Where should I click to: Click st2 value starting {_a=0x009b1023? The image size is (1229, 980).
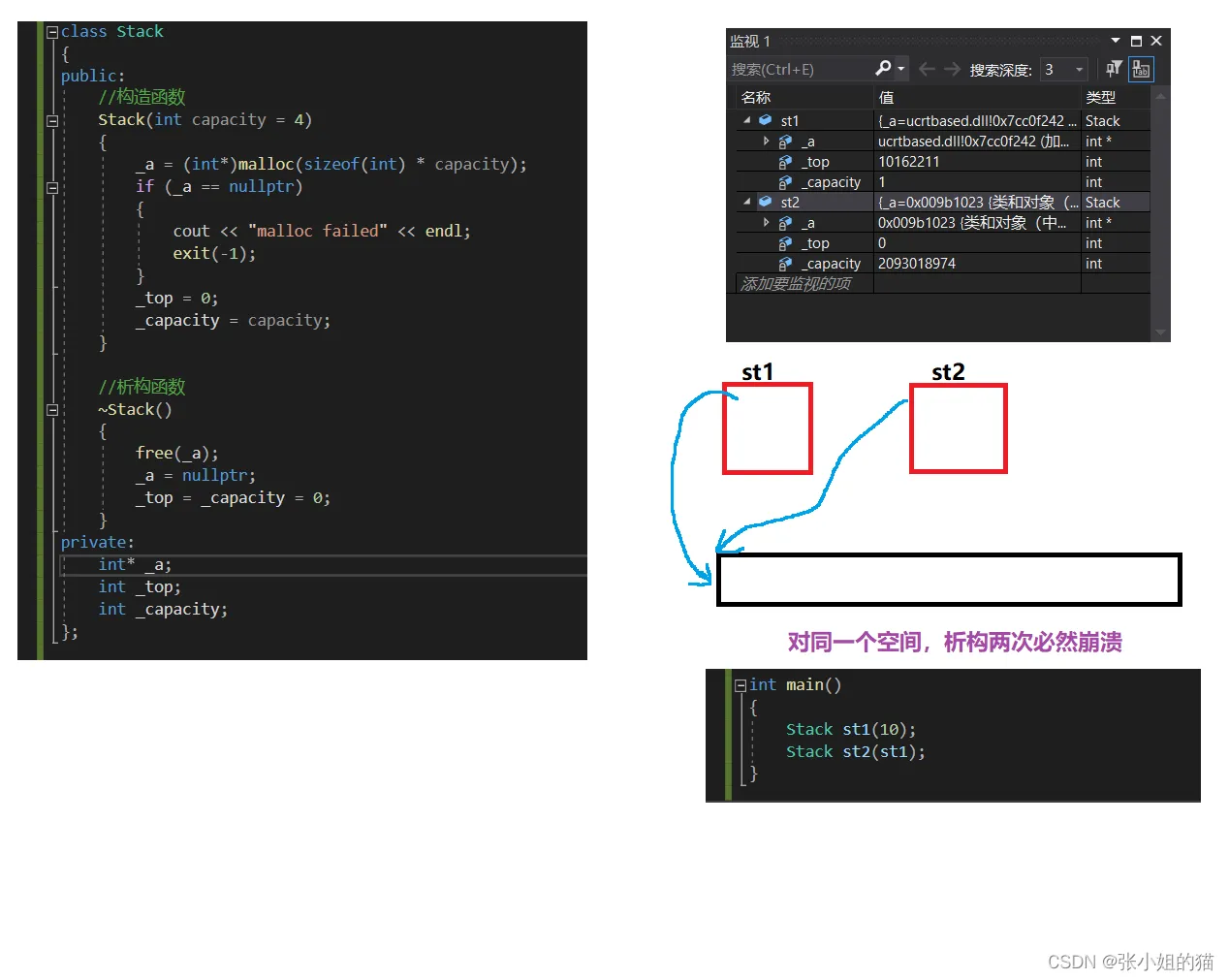(977, 203)
